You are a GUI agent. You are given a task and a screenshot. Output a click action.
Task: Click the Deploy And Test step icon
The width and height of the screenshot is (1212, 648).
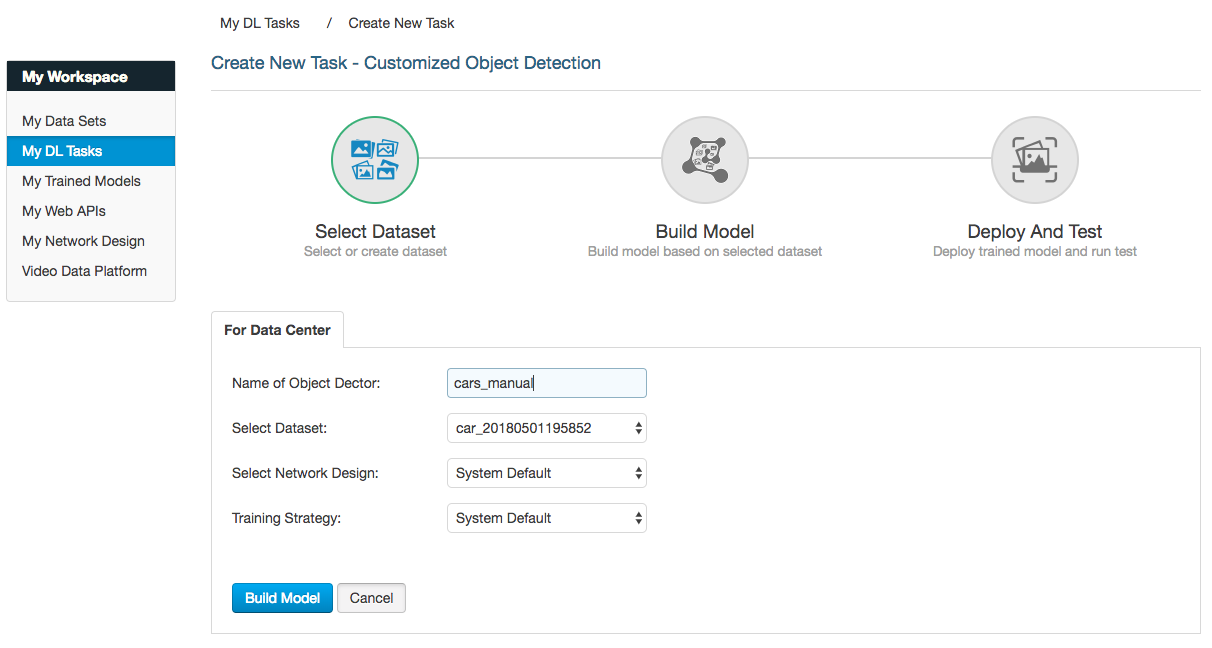click(x=1035, y=159)
